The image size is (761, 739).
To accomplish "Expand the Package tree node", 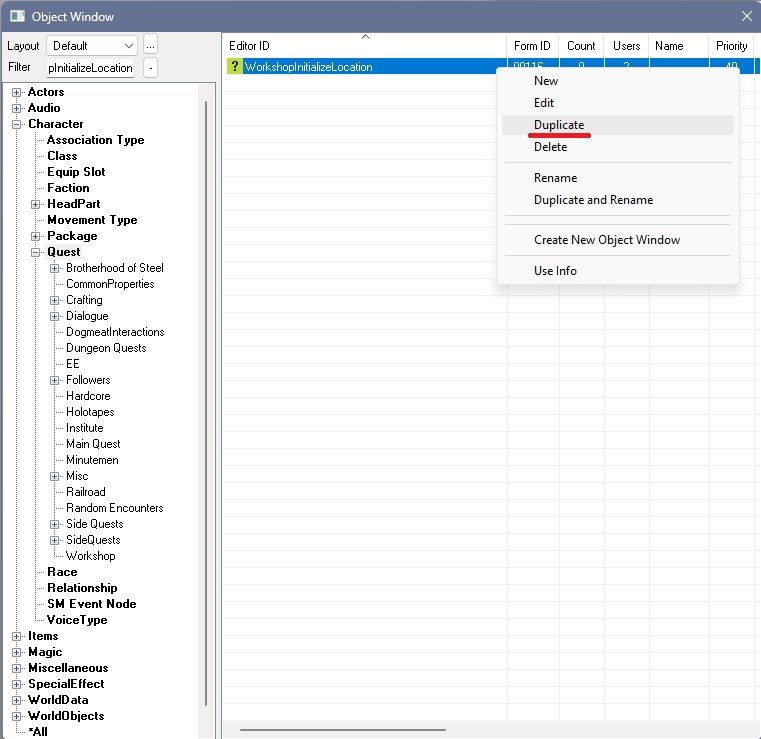I will click(x=35, y=236).
